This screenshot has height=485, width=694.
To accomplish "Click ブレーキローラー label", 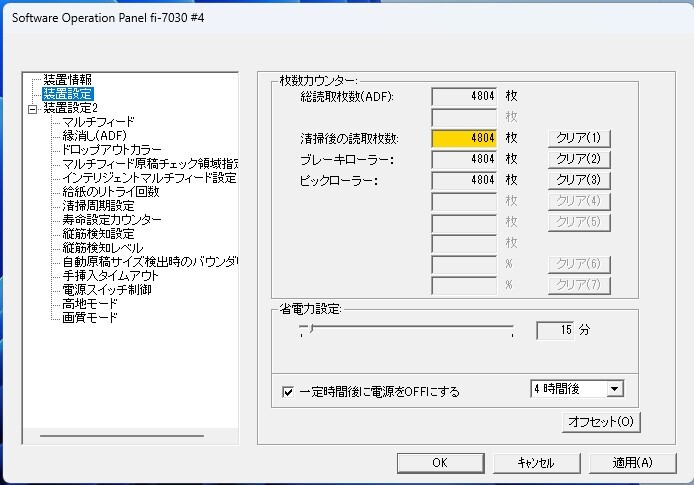I will coord(347,159).
